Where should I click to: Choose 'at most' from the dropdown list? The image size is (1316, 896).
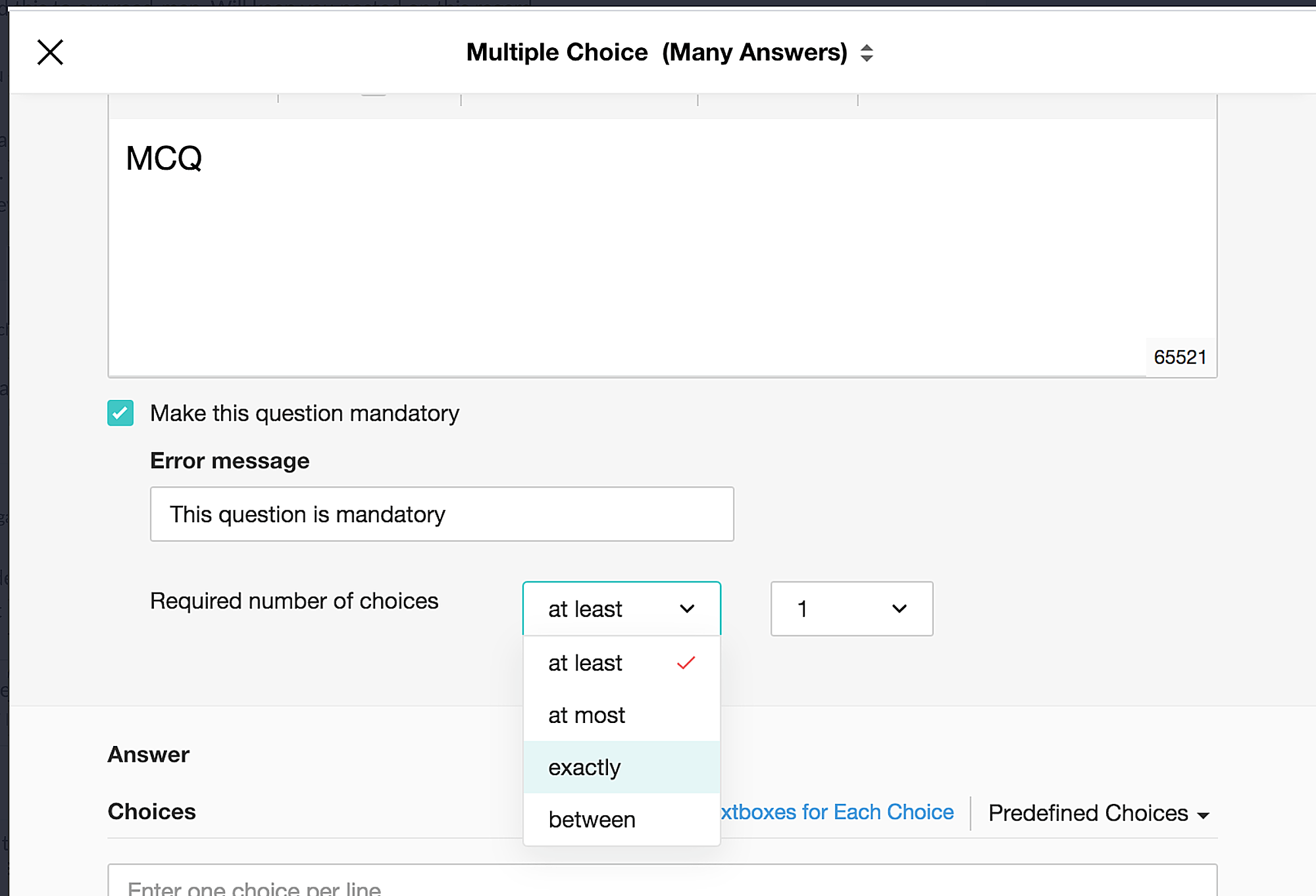pos(587,715)
